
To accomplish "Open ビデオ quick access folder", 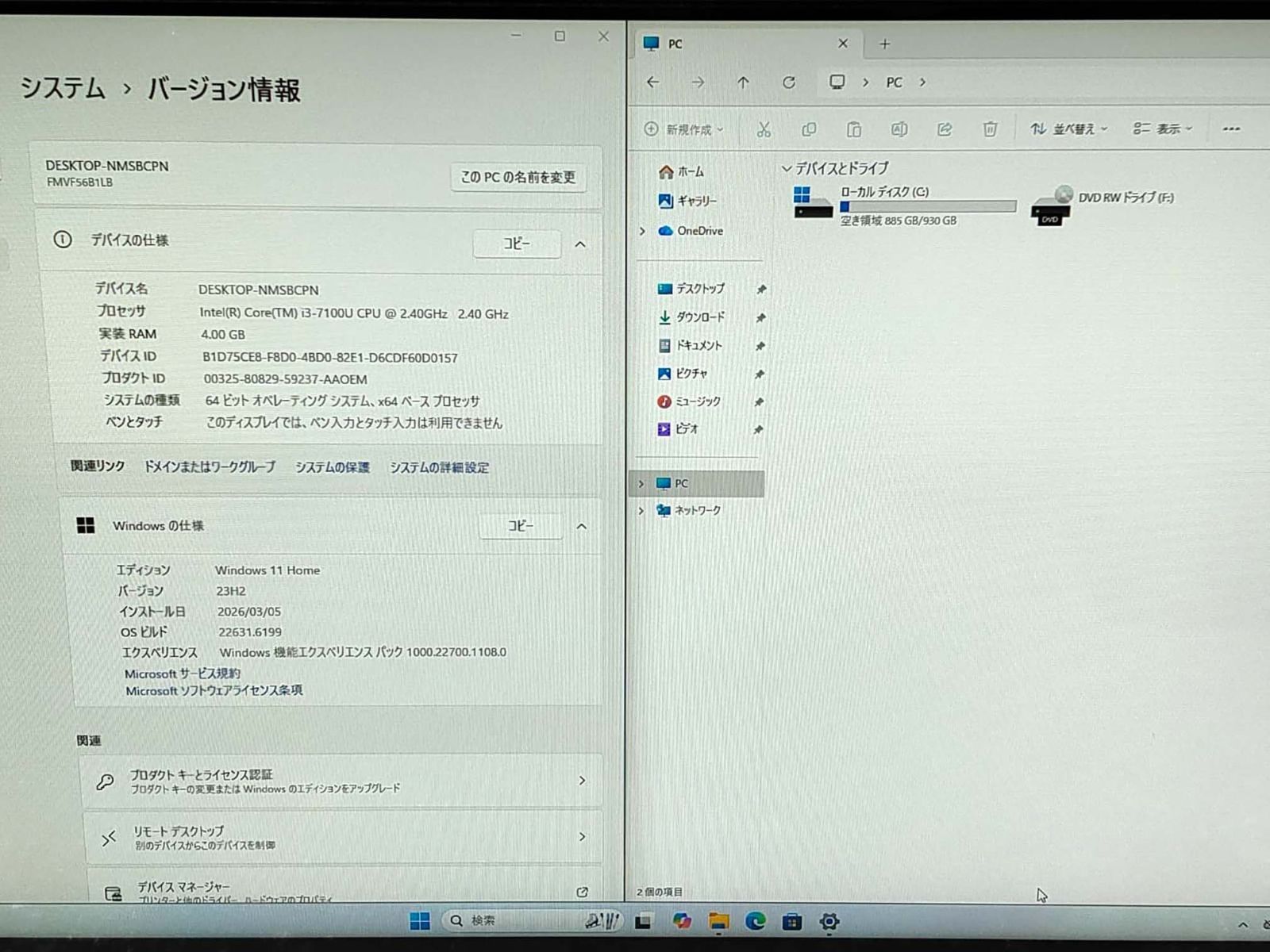I will [677, 429].
